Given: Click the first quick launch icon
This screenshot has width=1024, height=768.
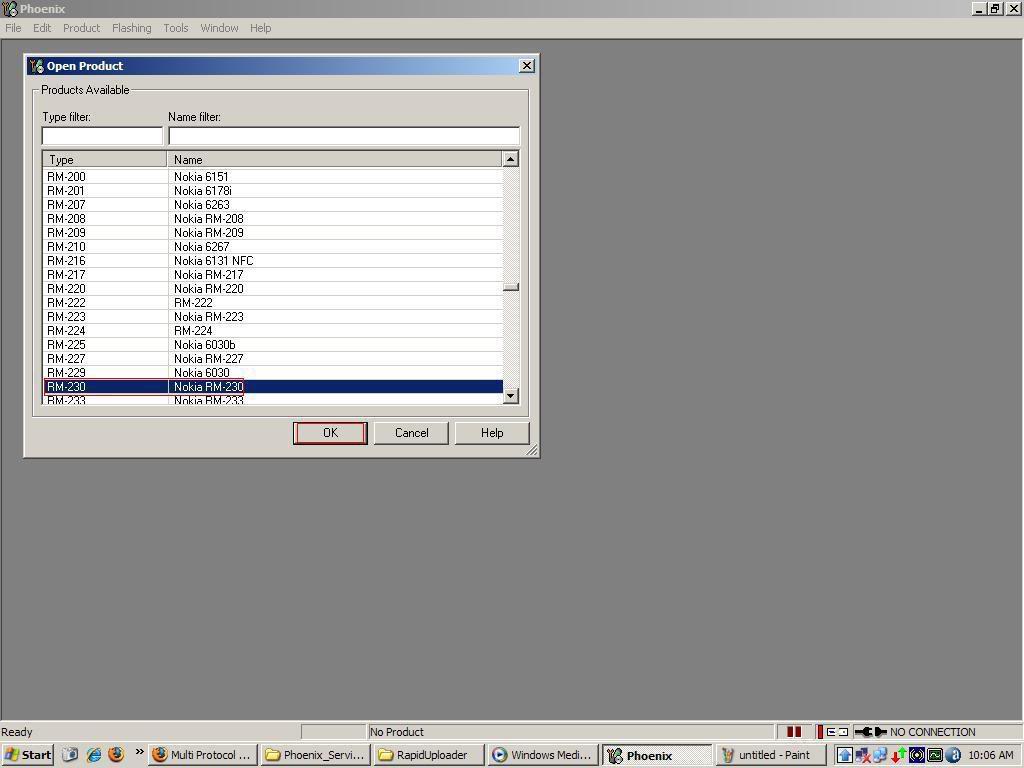Looking at the screenshot, I should [70, 755].
